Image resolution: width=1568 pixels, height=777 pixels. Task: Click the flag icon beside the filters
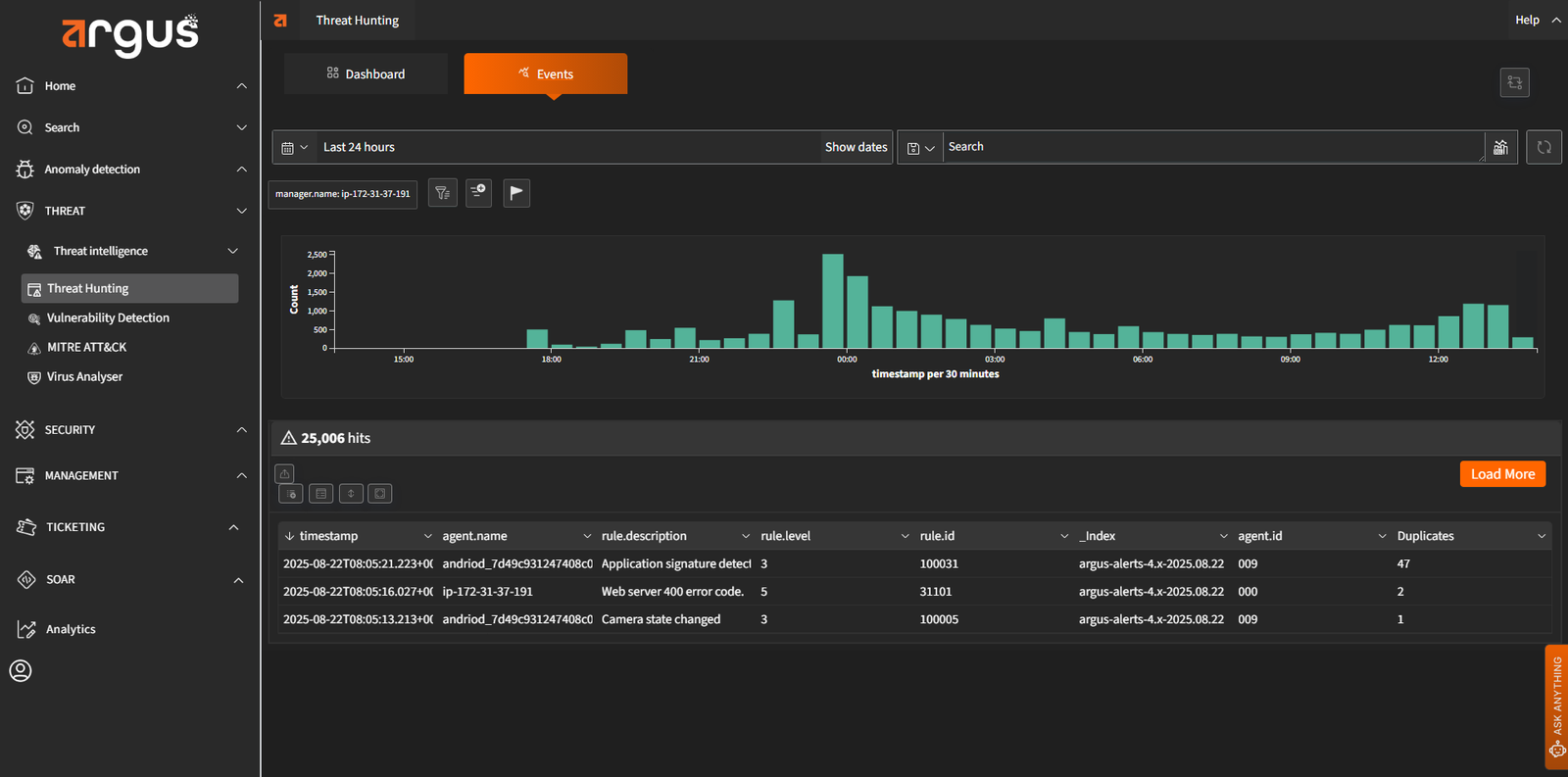tap(516, 193)
